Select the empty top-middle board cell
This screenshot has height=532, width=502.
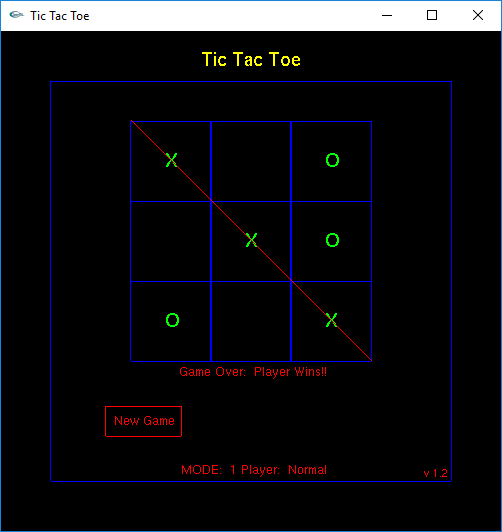click(251, 161)
